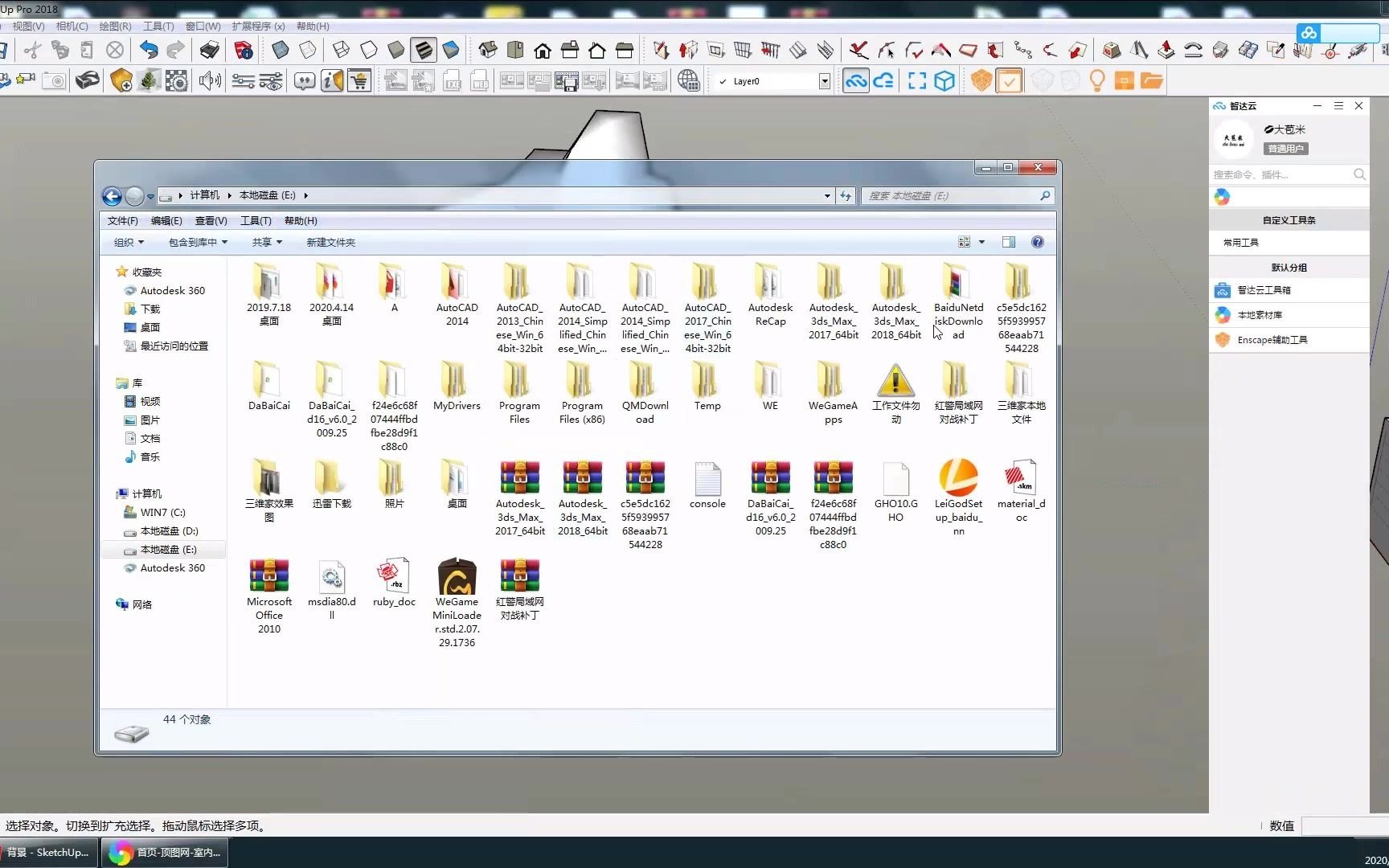Click the 搜索 本地磁盘 (E:) search field
1389x868 pixels.
[x=957, y=195]
